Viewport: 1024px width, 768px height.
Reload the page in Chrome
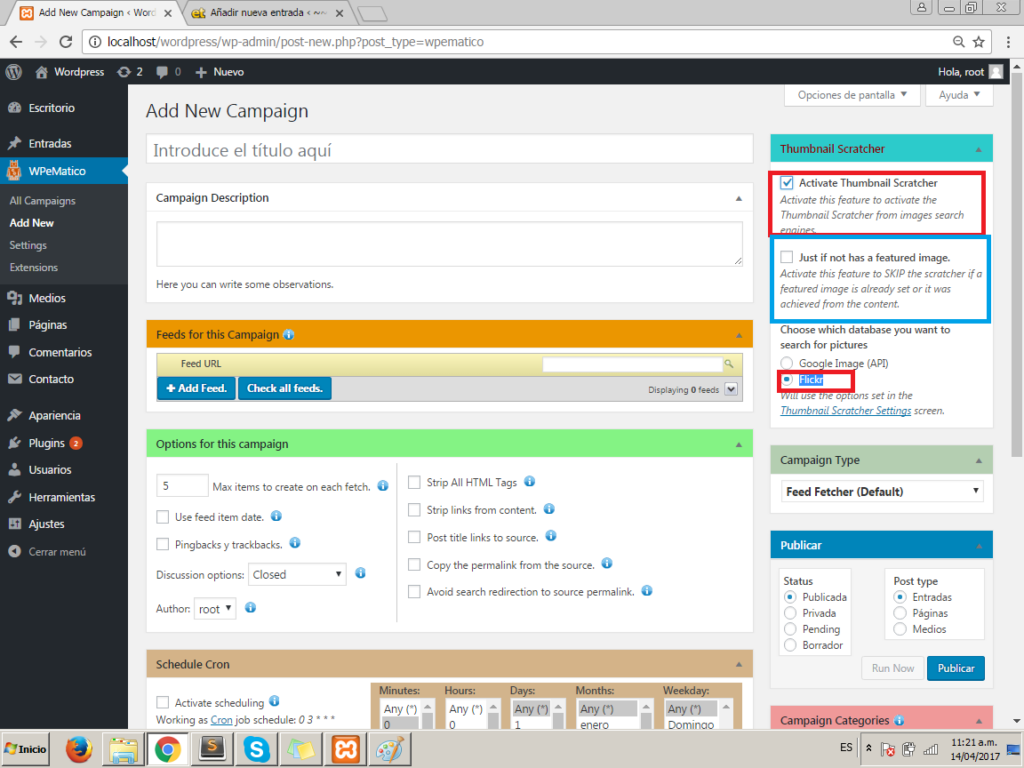(65, 42)
